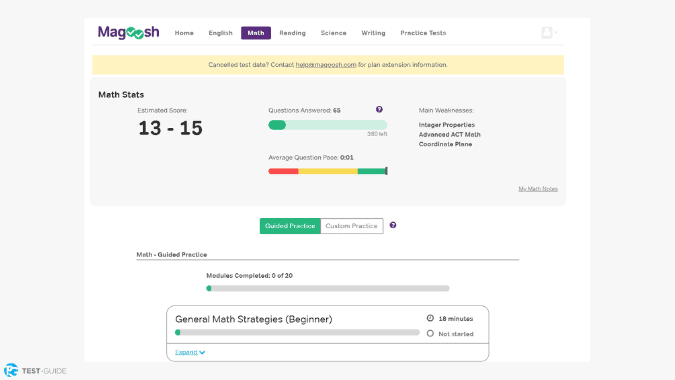Open the dropdown arrow next to profile avatar
The image size is (675, 380).
(x=556, y=33)
